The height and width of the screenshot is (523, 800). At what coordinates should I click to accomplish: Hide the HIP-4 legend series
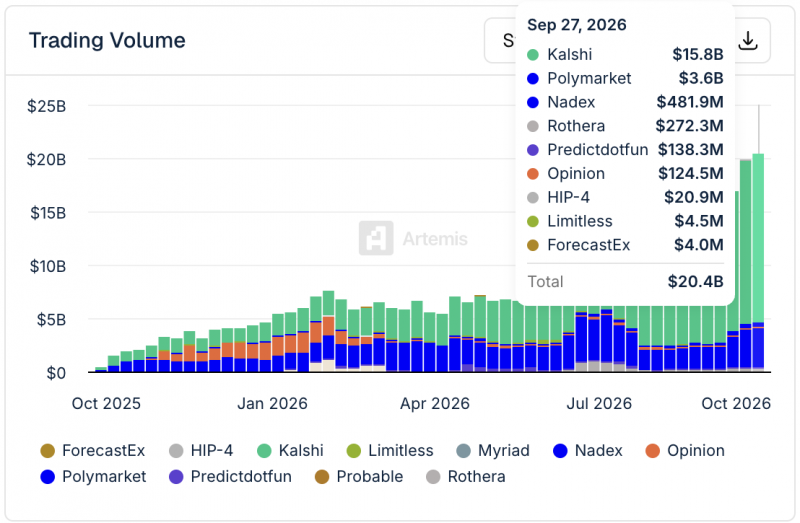point(201,451)
